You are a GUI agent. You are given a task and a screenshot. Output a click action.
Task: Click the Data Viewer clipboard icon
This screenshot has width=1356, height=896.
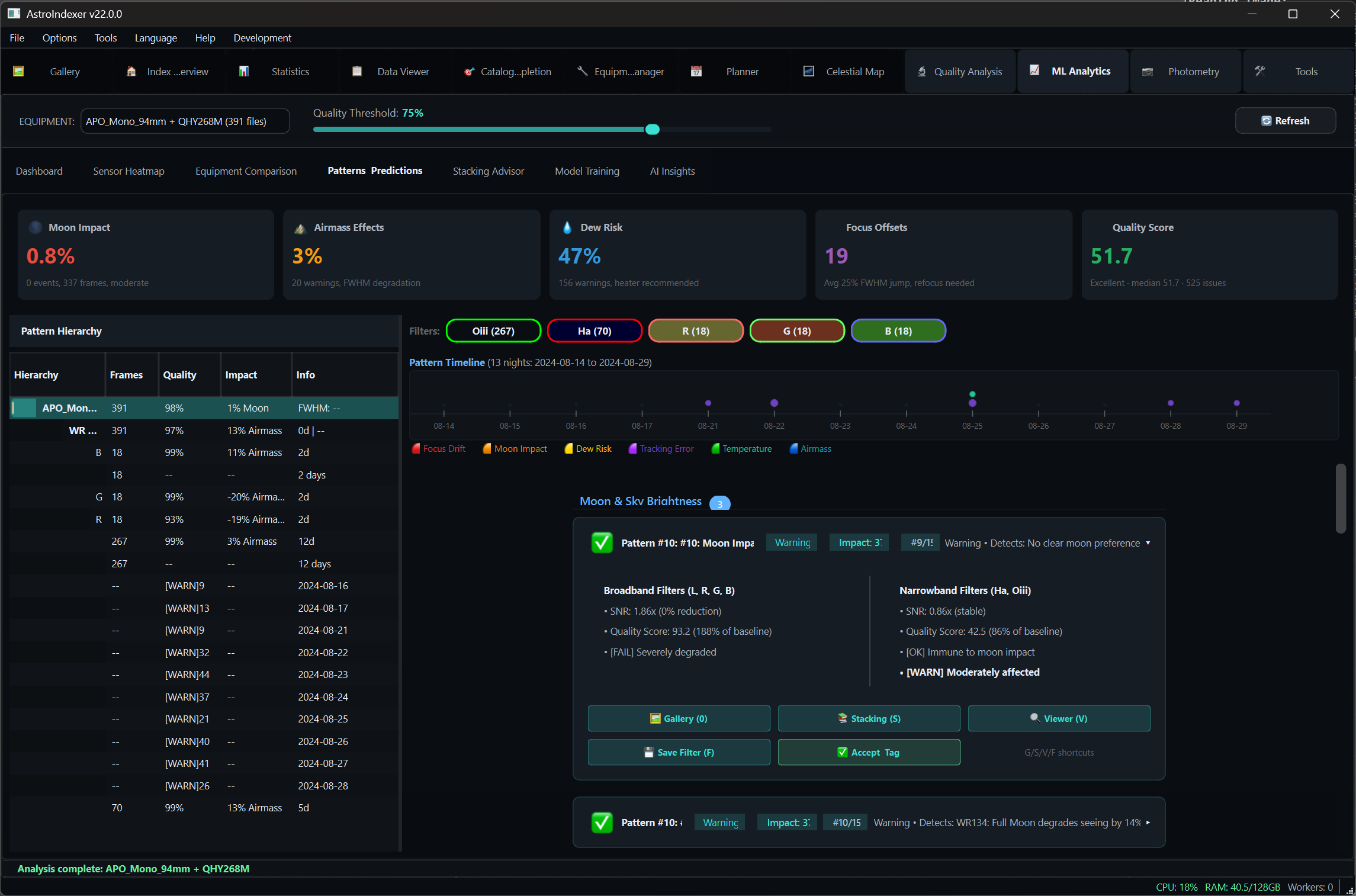click(x=356, y=71)
